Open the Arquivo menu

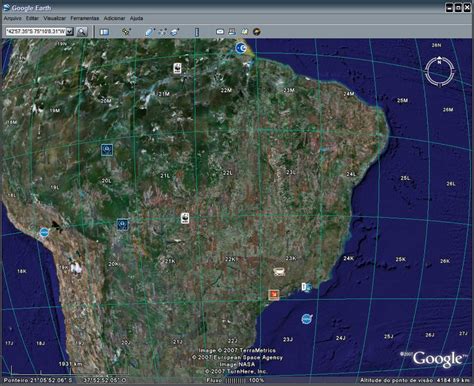tap(12, 18)
